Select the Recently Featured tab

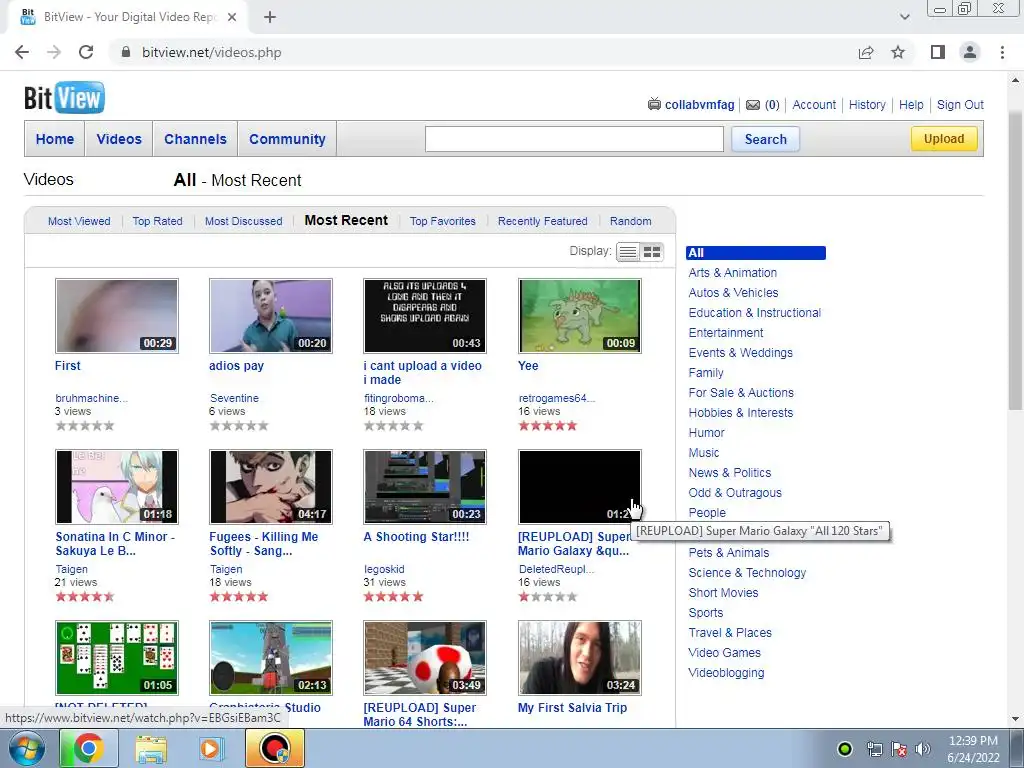point(543,221)
